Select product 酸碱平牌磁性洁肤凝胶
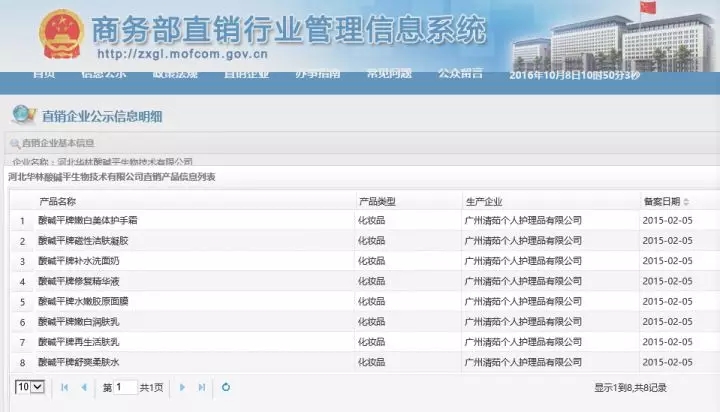This screenshot has width=720, height=412. [83, 241]
